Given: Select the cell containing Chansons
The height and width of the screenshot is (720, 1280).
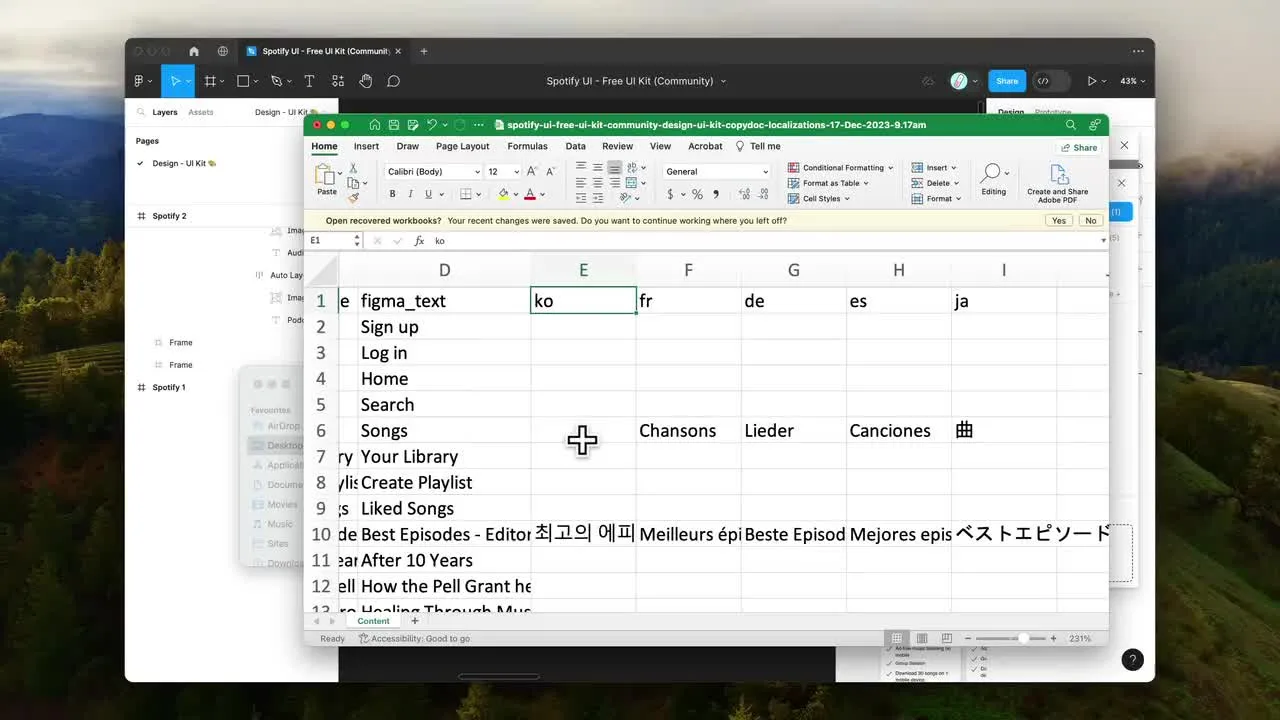Looking at the screenshot, I should [688, 431].
